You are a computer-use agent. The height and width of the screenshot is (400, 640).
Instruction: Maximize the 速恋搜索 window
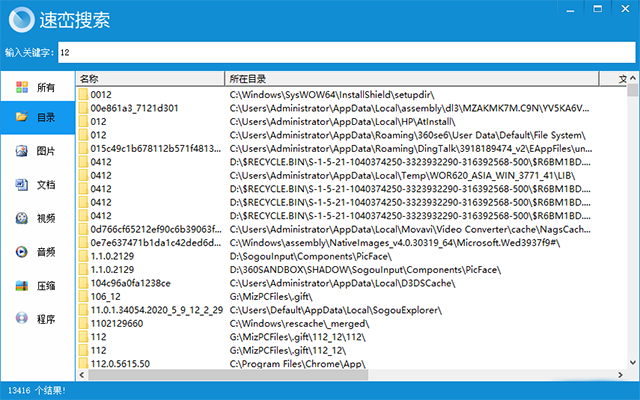coord(598,9)
